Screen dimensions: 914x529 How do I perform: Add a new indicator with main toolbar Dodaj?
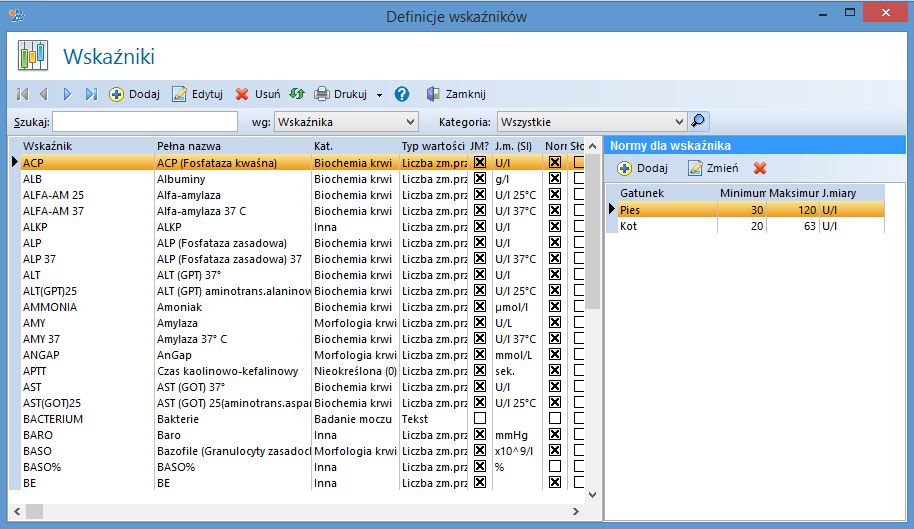coord(134,94)
